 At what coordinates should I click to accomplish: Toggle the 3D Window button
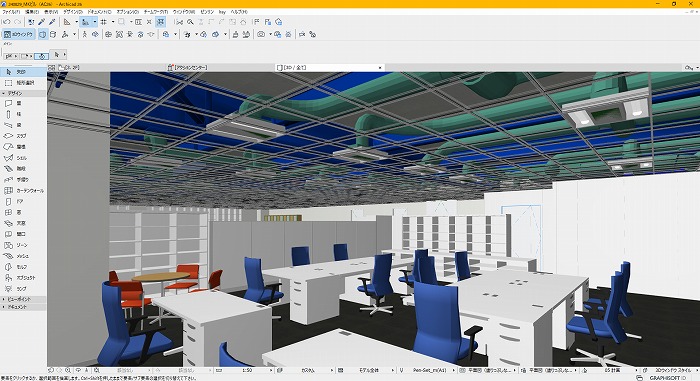tap(19, 34)
